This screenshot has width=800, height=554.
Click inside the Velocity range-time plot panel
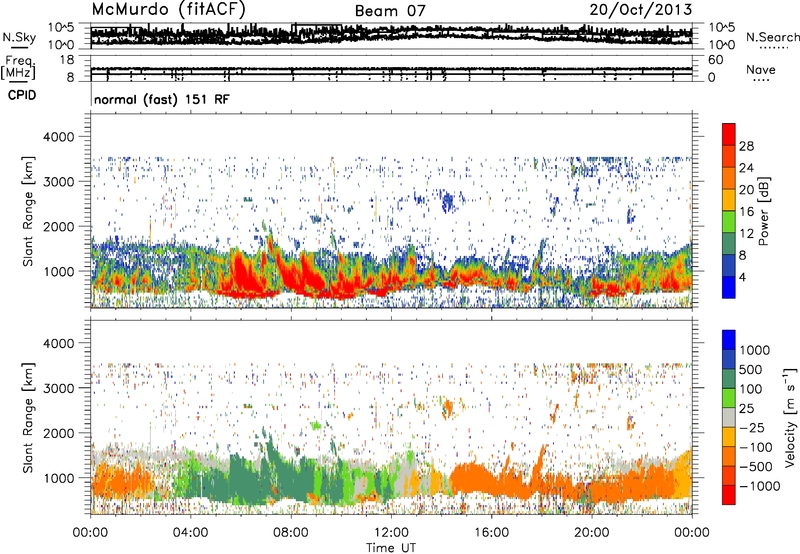pyautogui.click(x=391, y=417)
